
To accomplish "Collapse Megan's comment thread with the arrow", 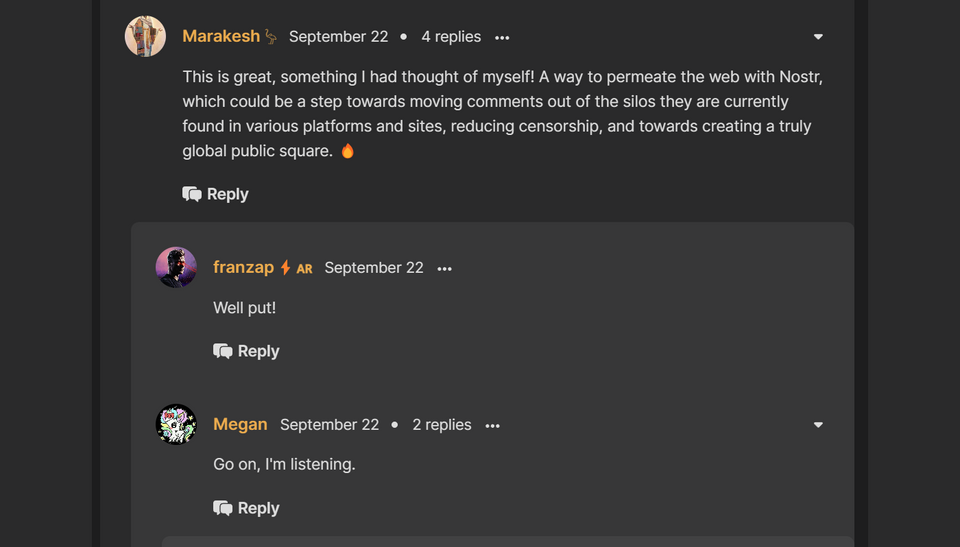I will click(x=818, y=425).
